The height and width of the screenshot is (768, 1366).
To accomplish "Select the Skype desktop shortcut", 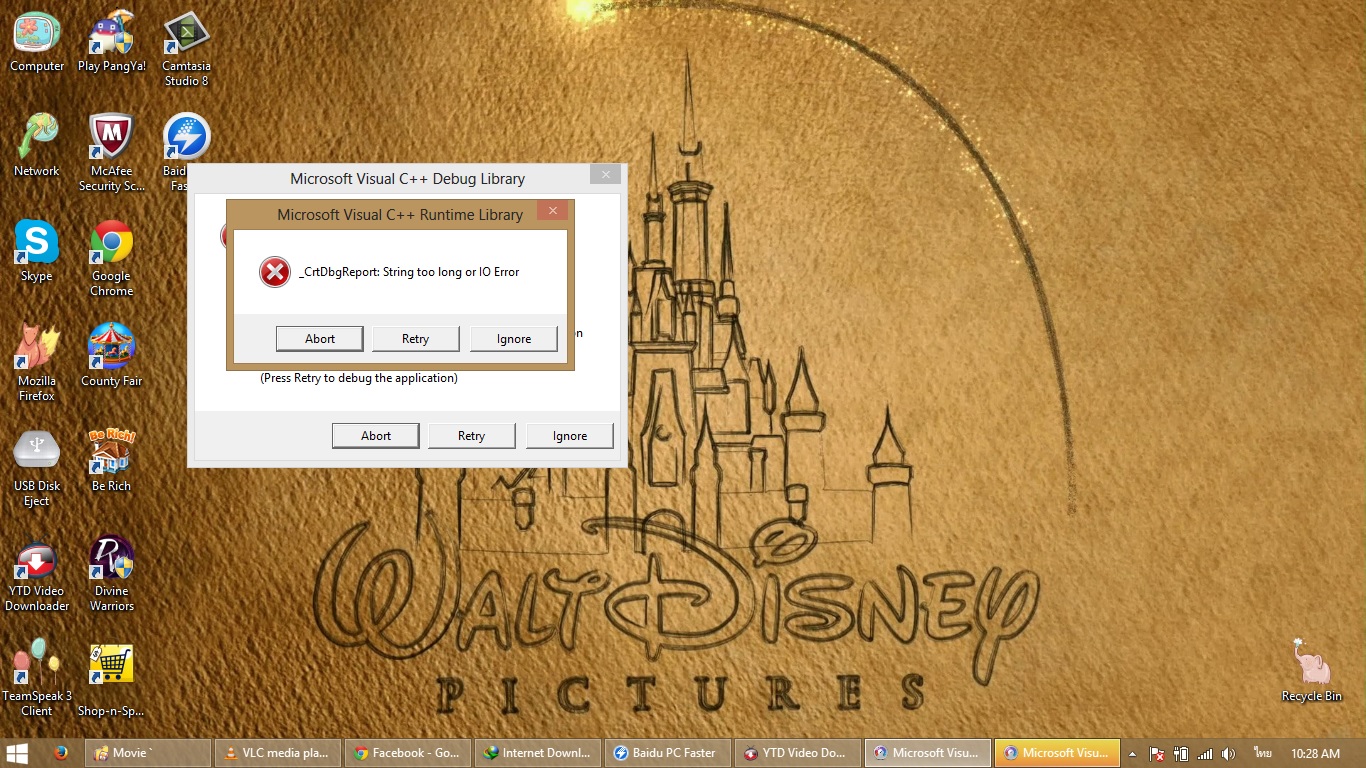I will pos(37,250).
